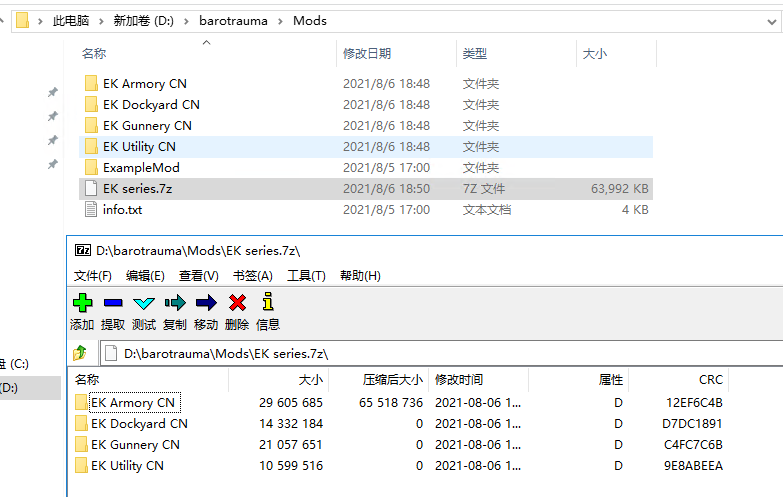Viewport: 783px width, 497px height.
Task: Select the EK series.7z file name
Action: pyautogui.click(x=137, y=188)
